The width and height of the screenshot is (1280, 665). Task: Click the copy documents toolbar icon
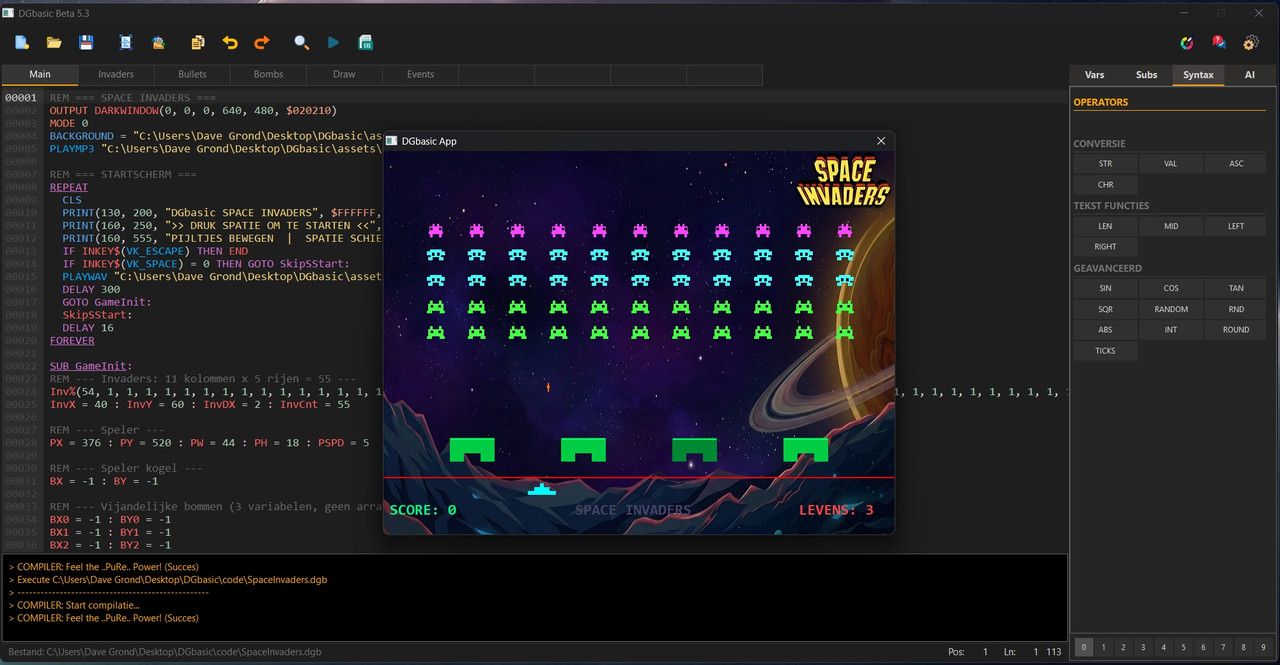pyautogui.click(x=198, y=43)
